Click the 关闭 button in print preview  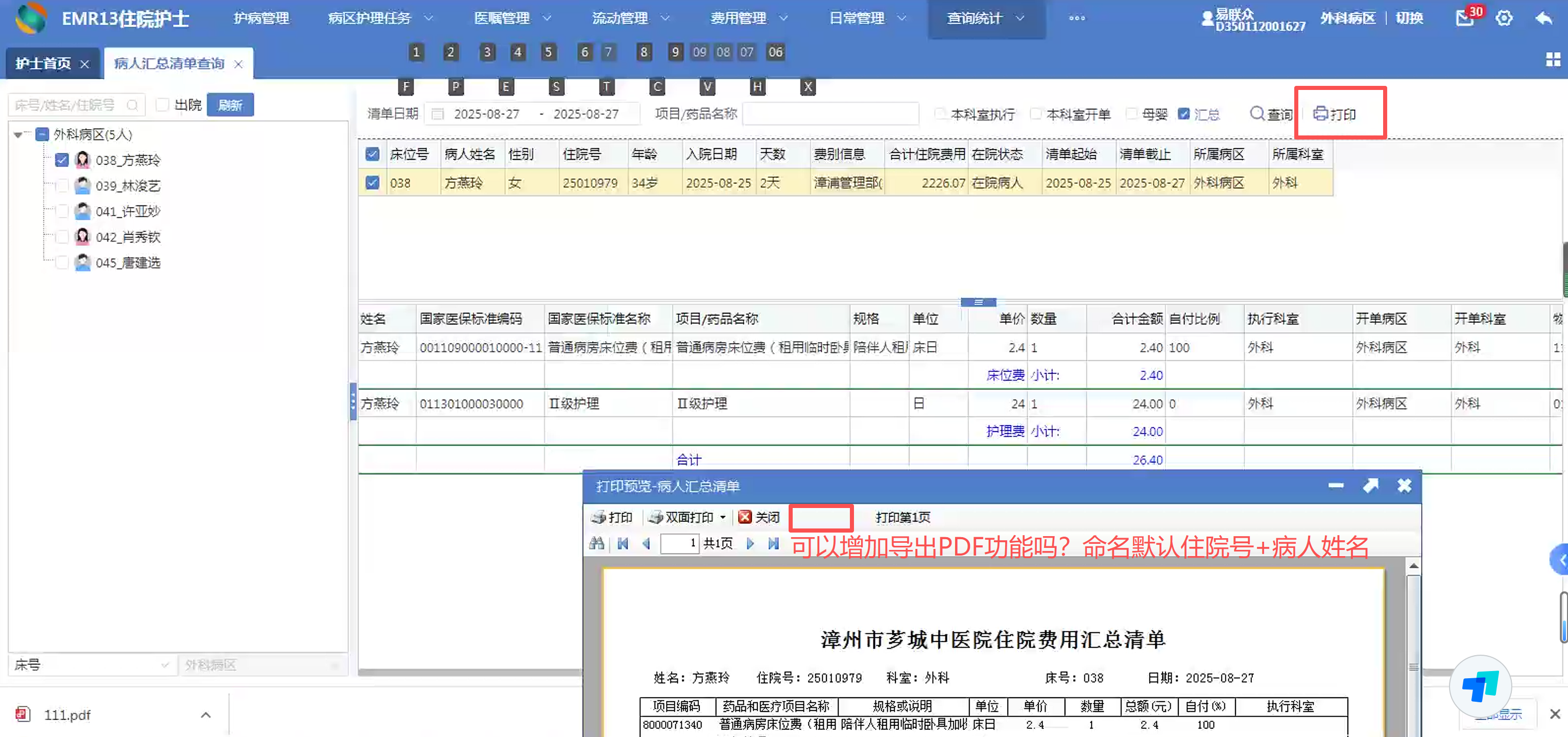coord(758,517)
